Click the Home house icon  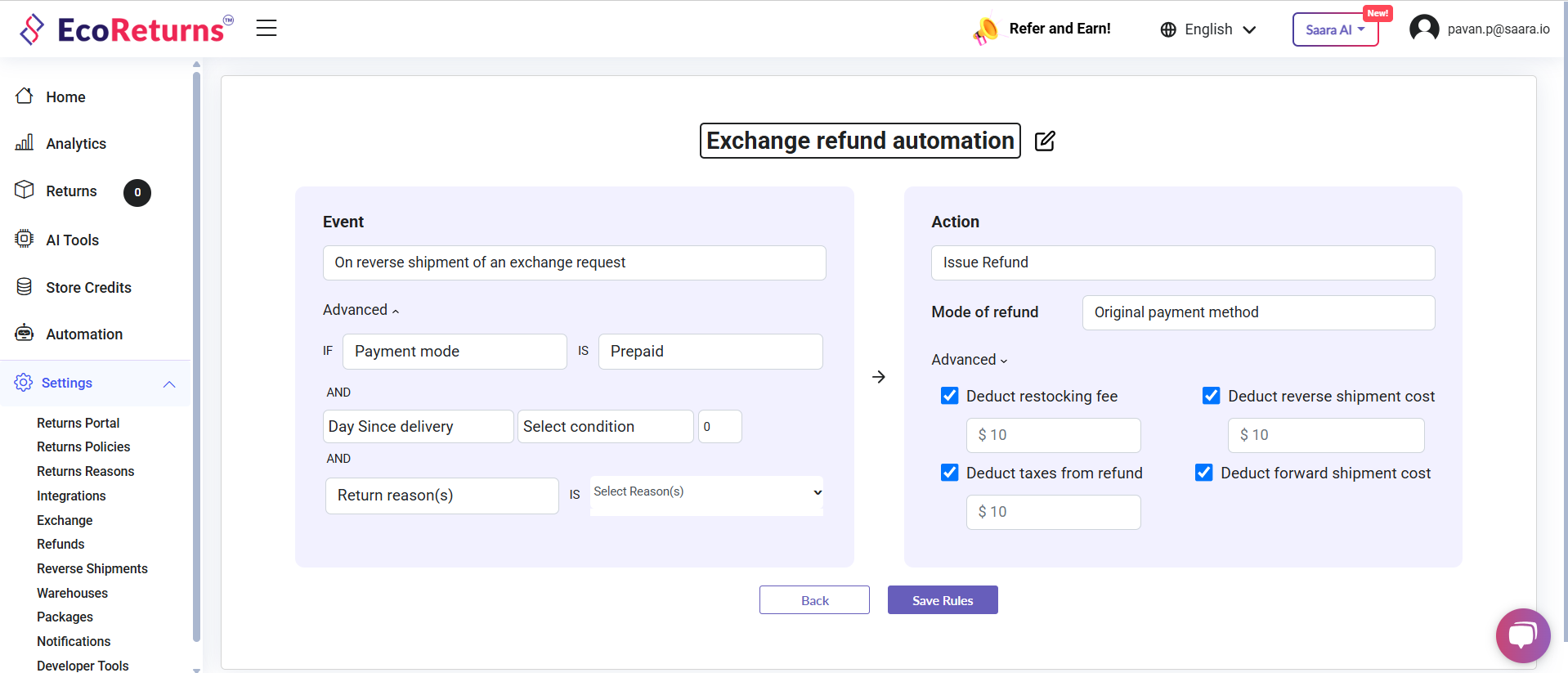point(25,96)
